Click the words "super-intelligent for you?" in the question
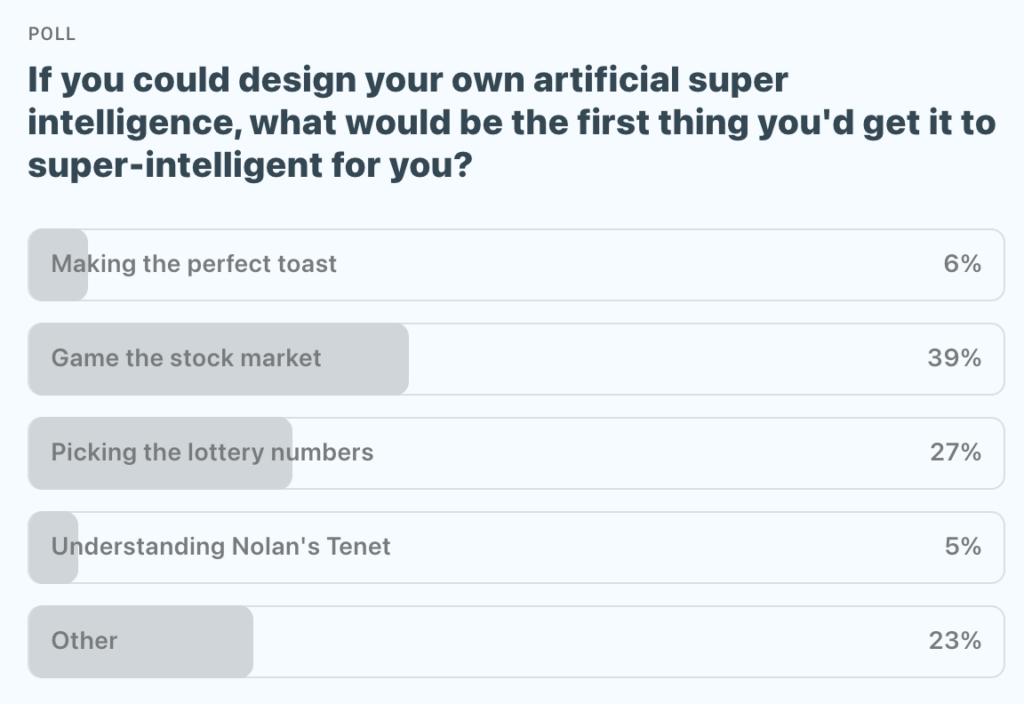The width and height of the screenshot is (1024, 704). pos(250,165)
